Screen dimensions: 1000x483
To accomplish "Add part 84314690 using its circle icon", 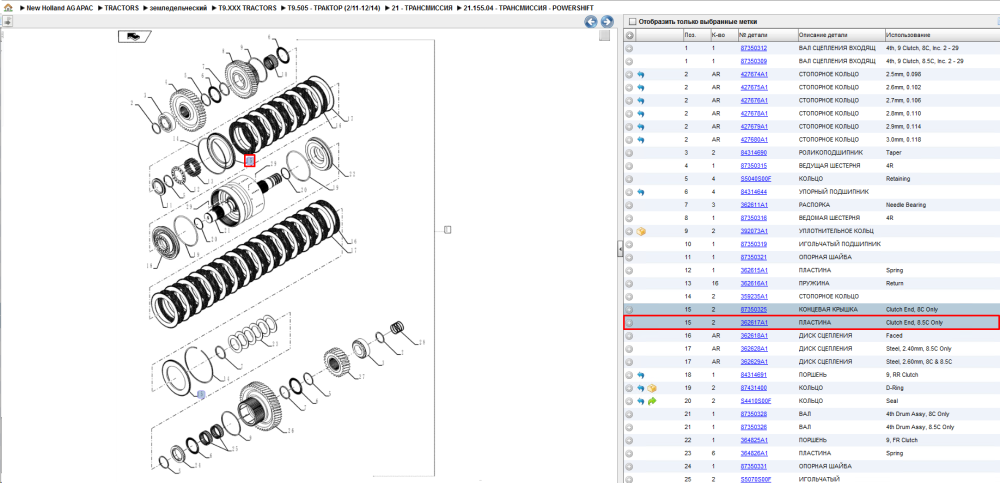I will tap(629, 152).
